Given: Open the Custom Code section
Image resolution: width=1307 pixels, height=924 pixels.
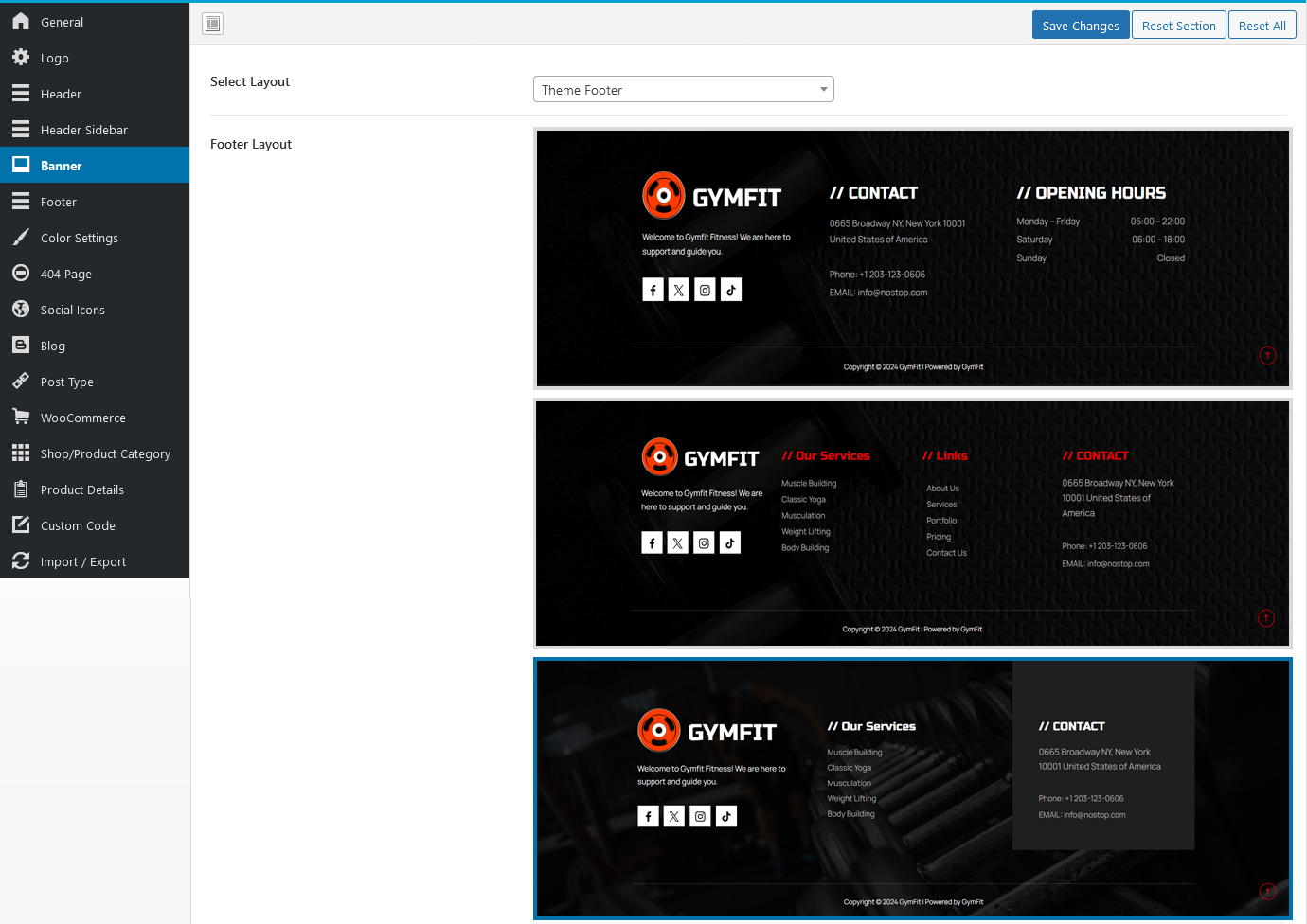Looking at the screenshot, I should [21, 525].
